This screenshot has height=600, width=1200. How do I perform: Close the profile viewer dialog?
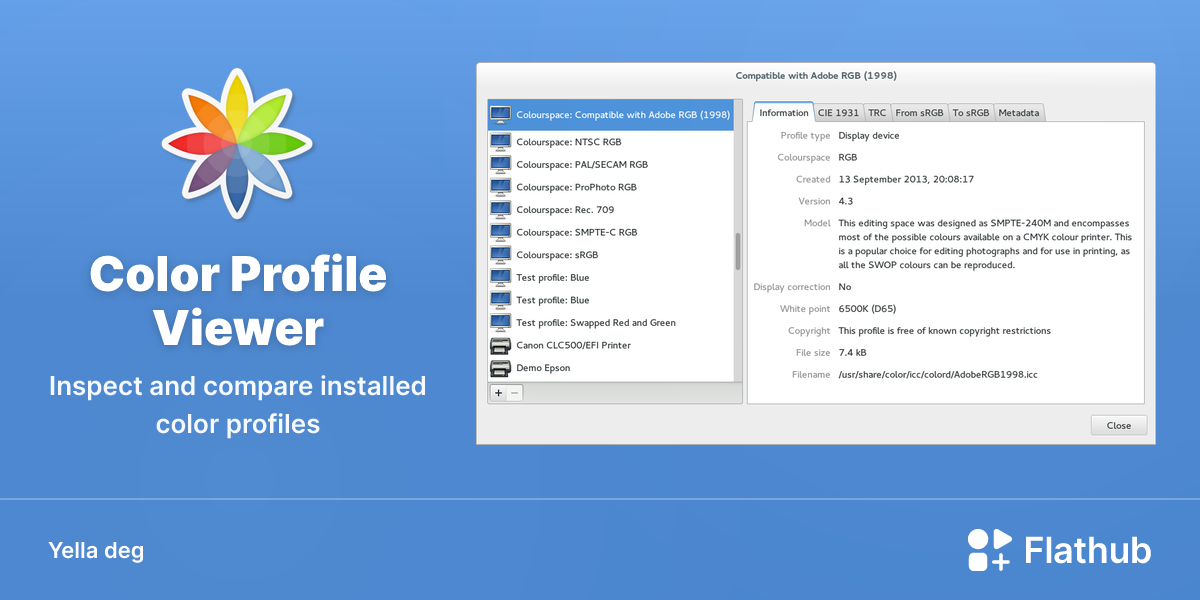pos(1119,425)
